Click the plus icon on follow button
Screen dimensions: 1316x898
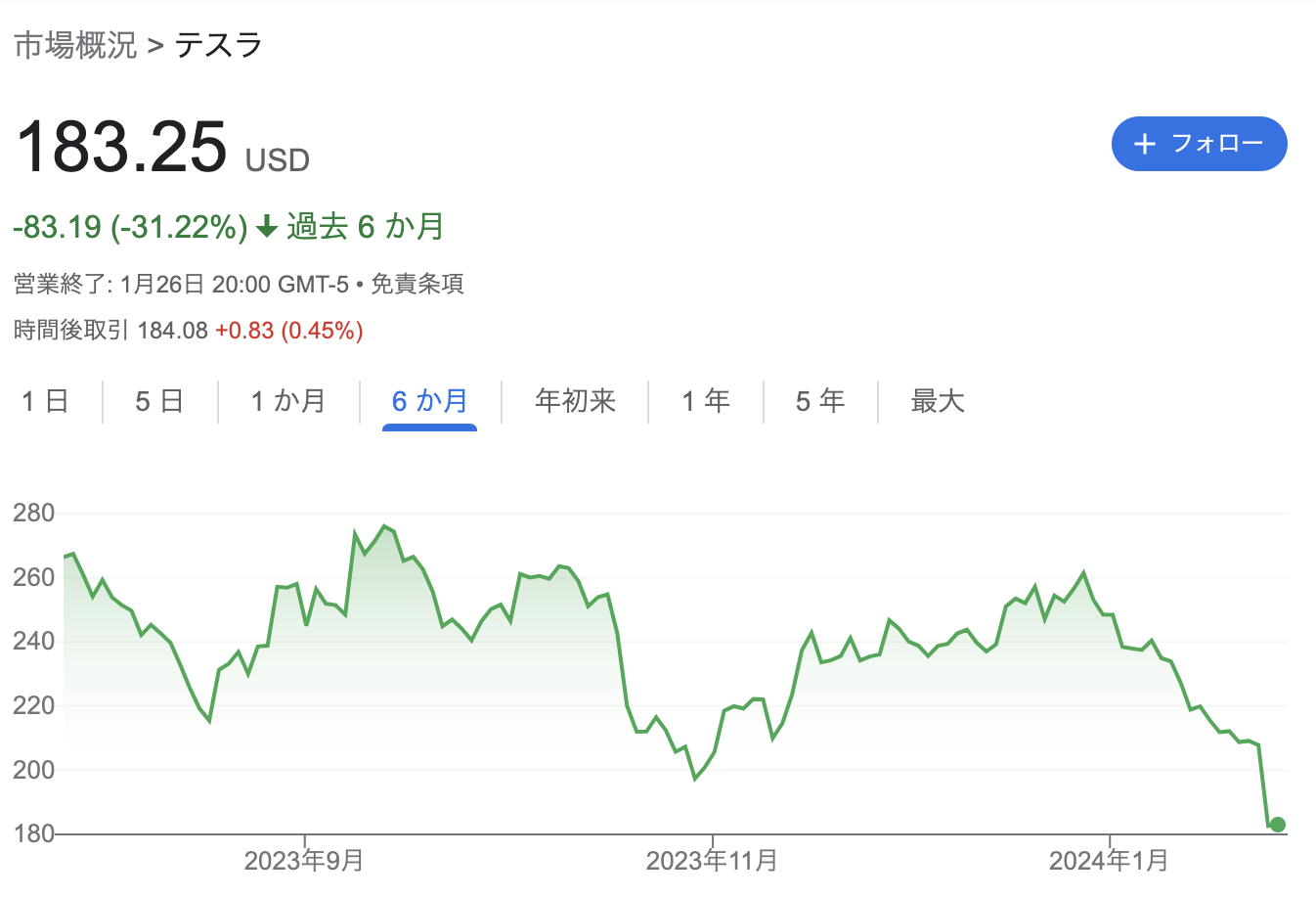click(1145, 144)
